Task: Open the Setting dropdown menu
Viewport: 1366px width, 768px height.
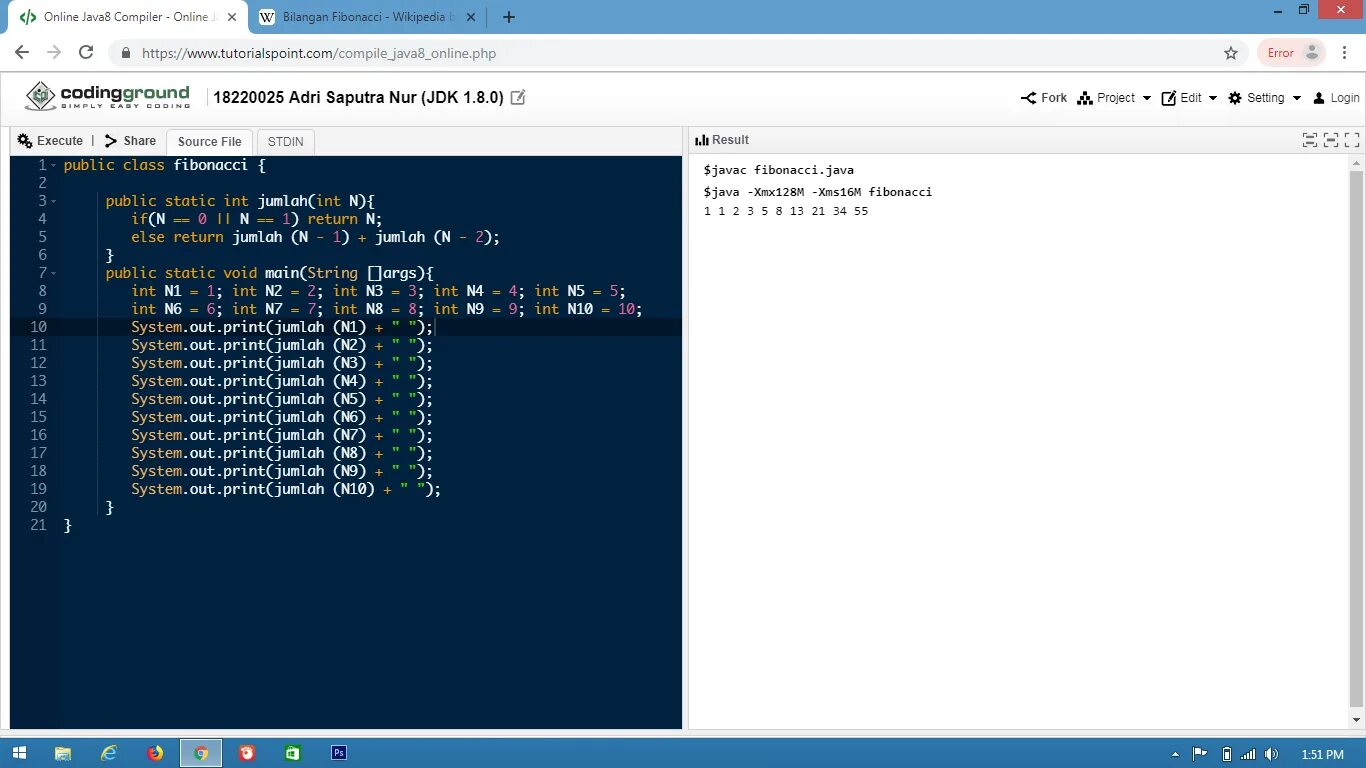Action: [x=1265, y=98]
